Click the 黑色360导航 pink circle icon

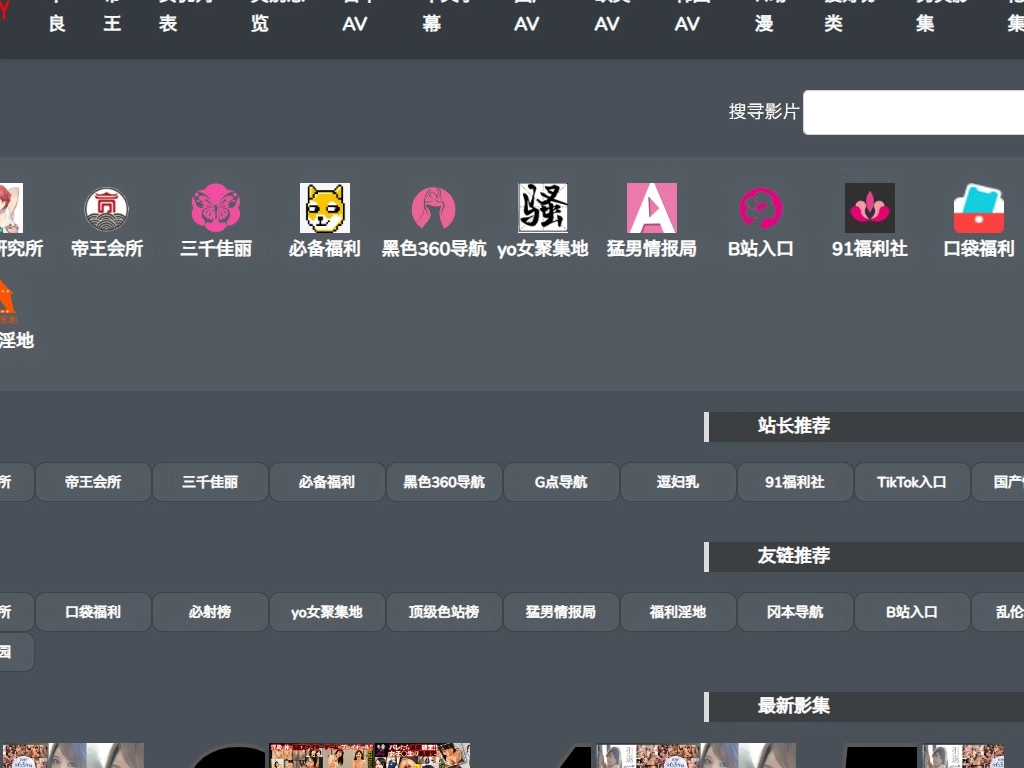coord(433,210)
